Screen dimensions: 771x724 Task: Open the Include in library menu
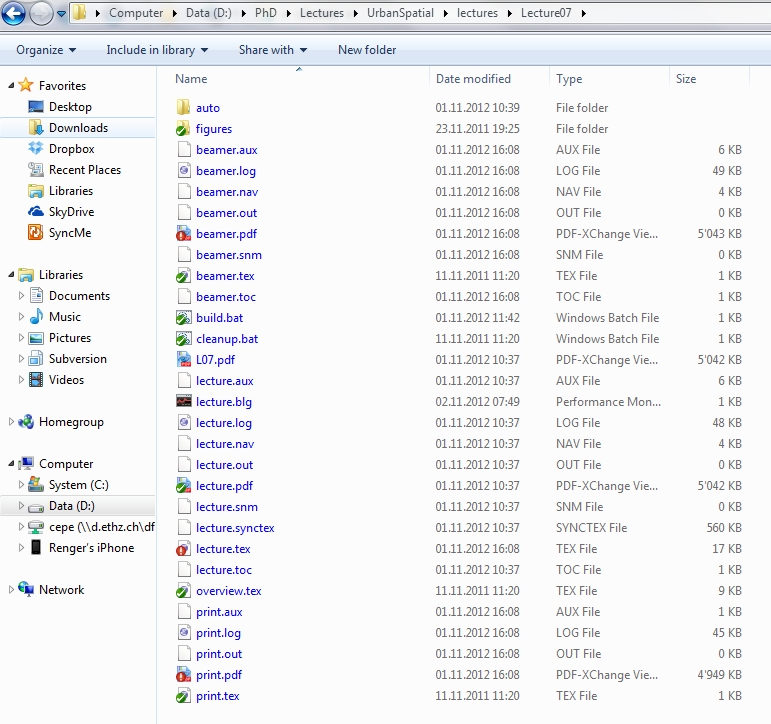157,50
